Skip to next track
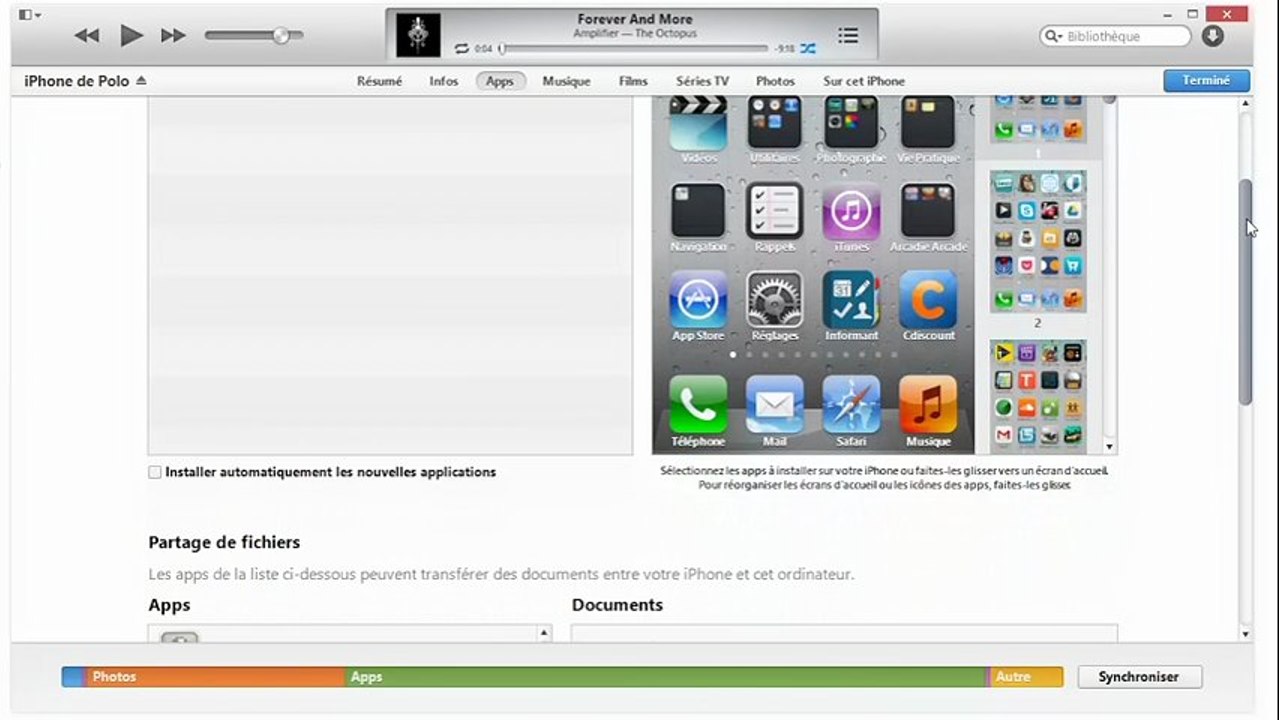The height and width of the screenshot is (720, 1279). [174, 36]
